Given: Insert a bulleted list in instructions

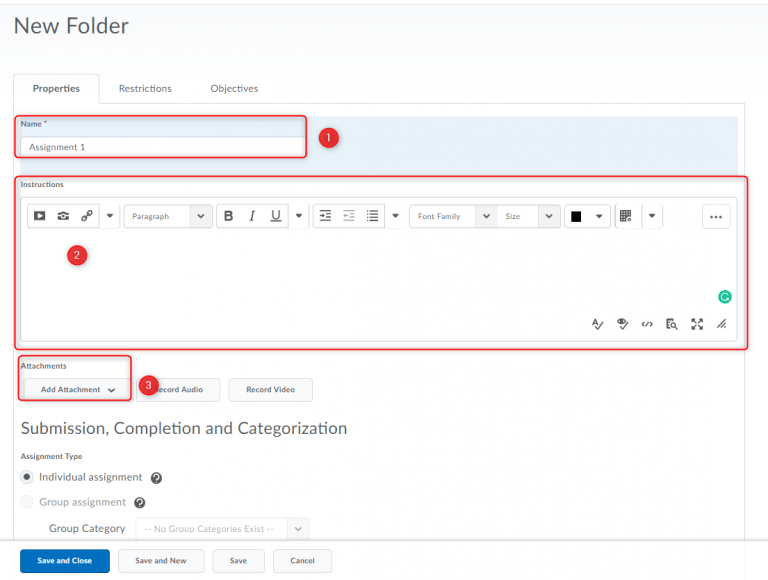Looking at the screenshot, I should [x=373, y=216].
